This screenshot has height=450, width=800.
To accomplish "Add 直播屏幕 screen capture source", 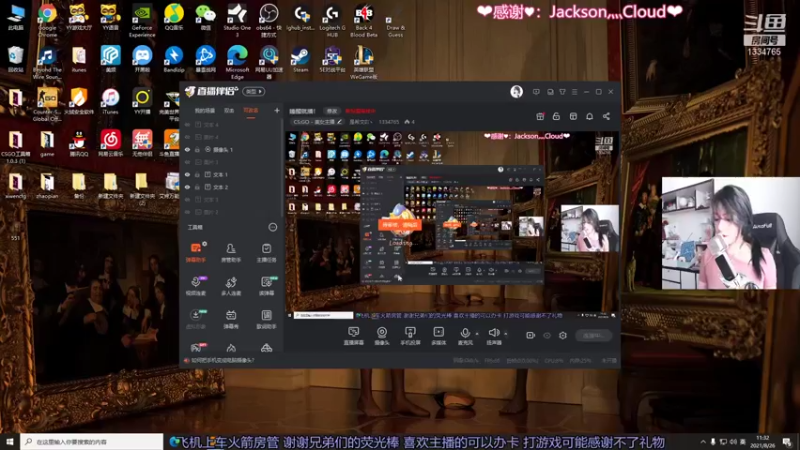I will pos(354,336).
